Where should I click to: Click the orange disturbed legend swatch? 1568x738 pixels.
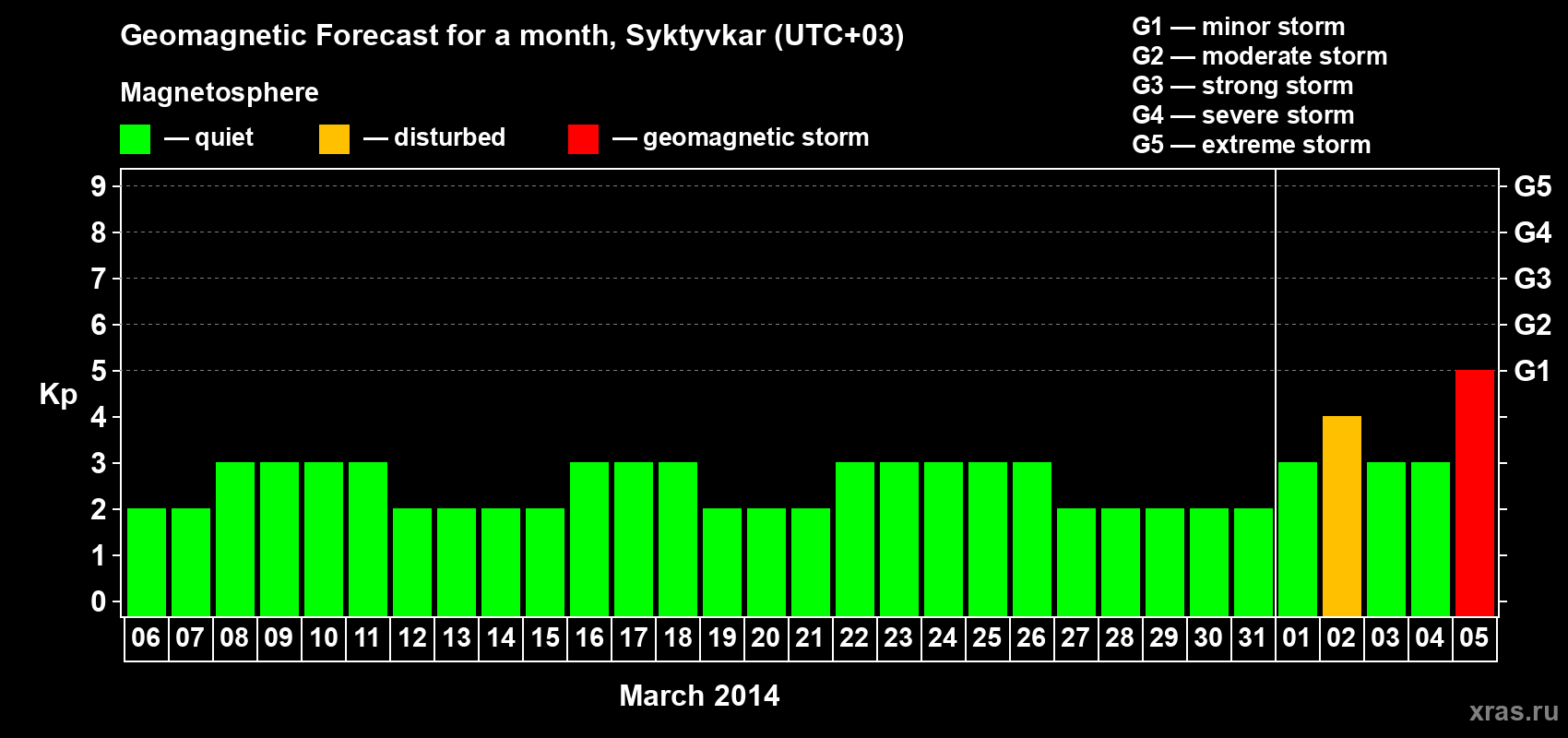pyautogui.click(x=334, y=139)
